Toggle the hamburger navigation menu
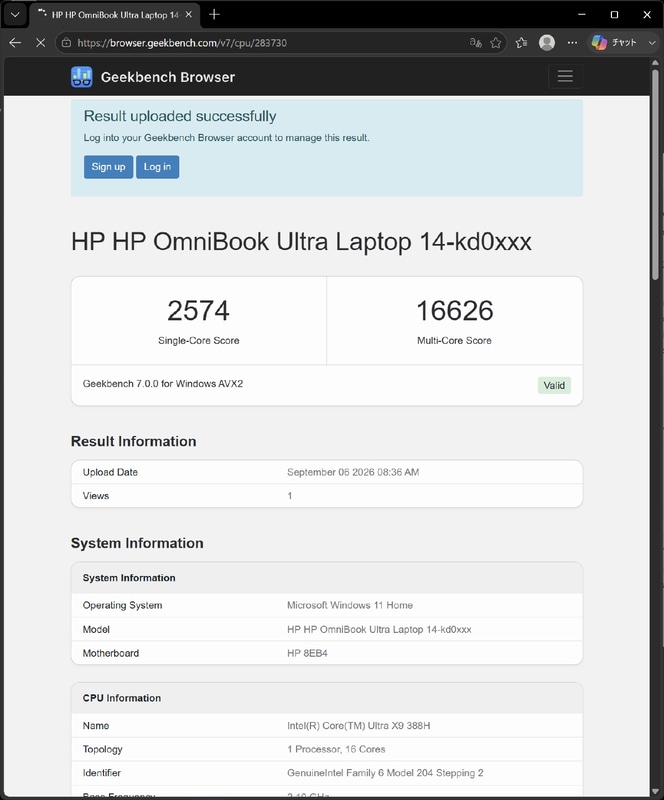Screen dimensions: 664x800 click(565, 77)
